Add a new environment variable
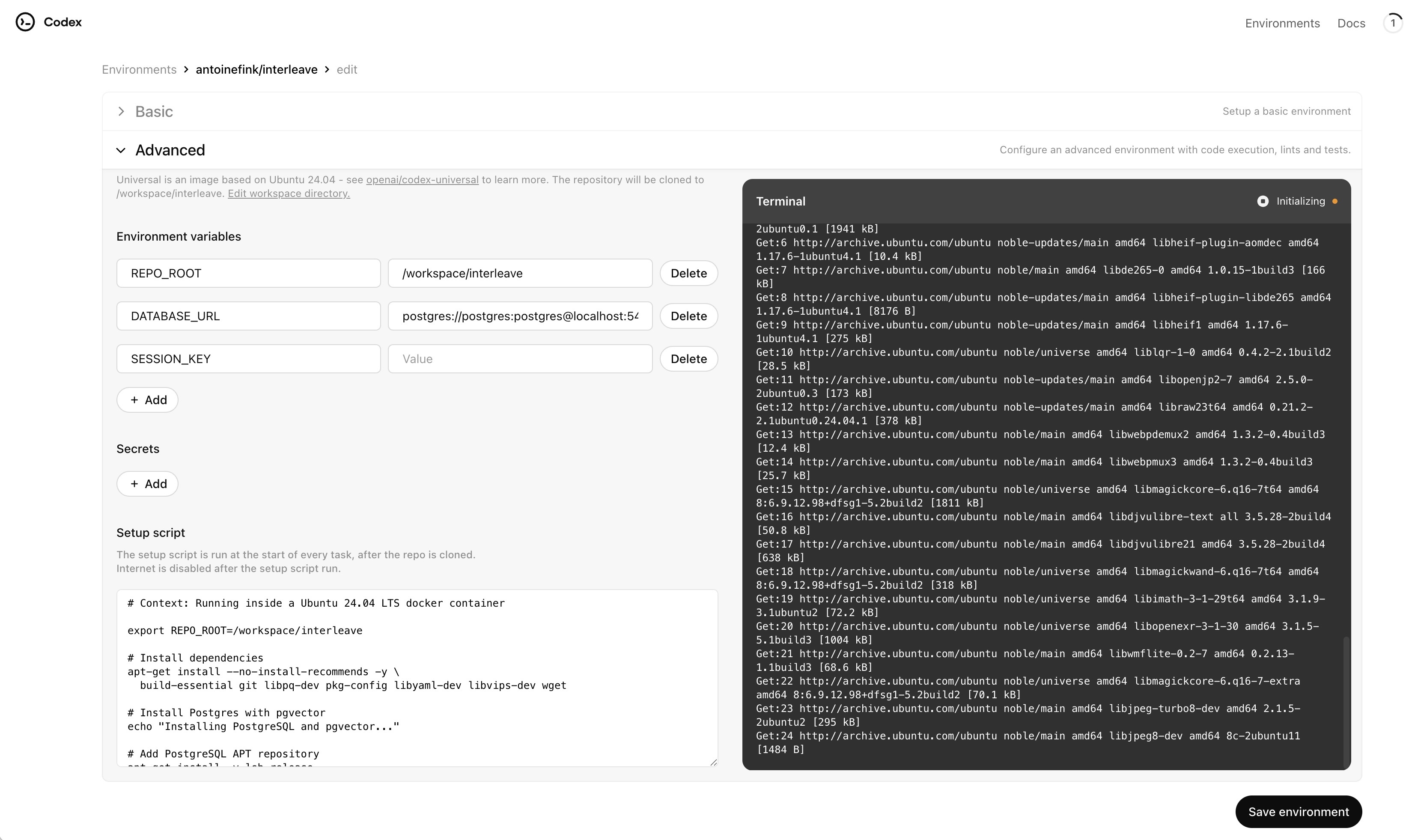The height and width of the screenshot is (840, 1412). tap(147, 399)
